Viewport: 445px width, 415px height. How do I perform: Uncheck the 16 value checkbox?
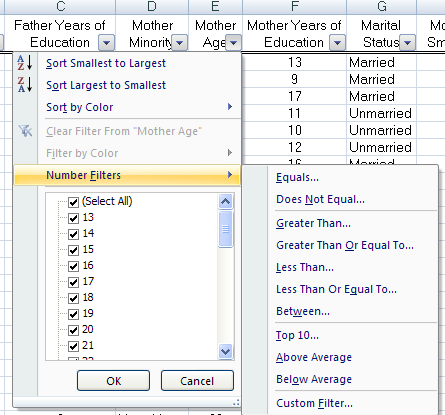click(x=73, y=266)
